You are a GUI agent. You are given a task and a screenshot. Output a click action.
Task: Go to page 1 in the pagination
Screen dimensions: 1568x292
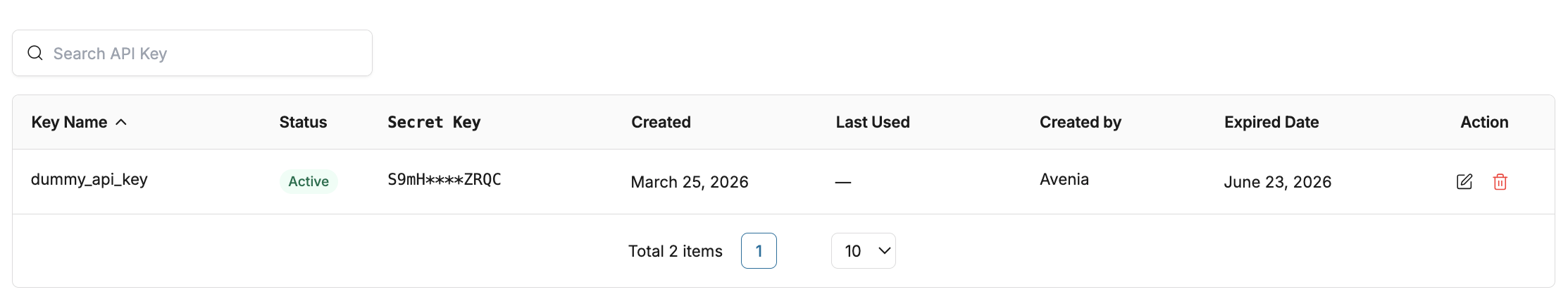pos(759,251)
